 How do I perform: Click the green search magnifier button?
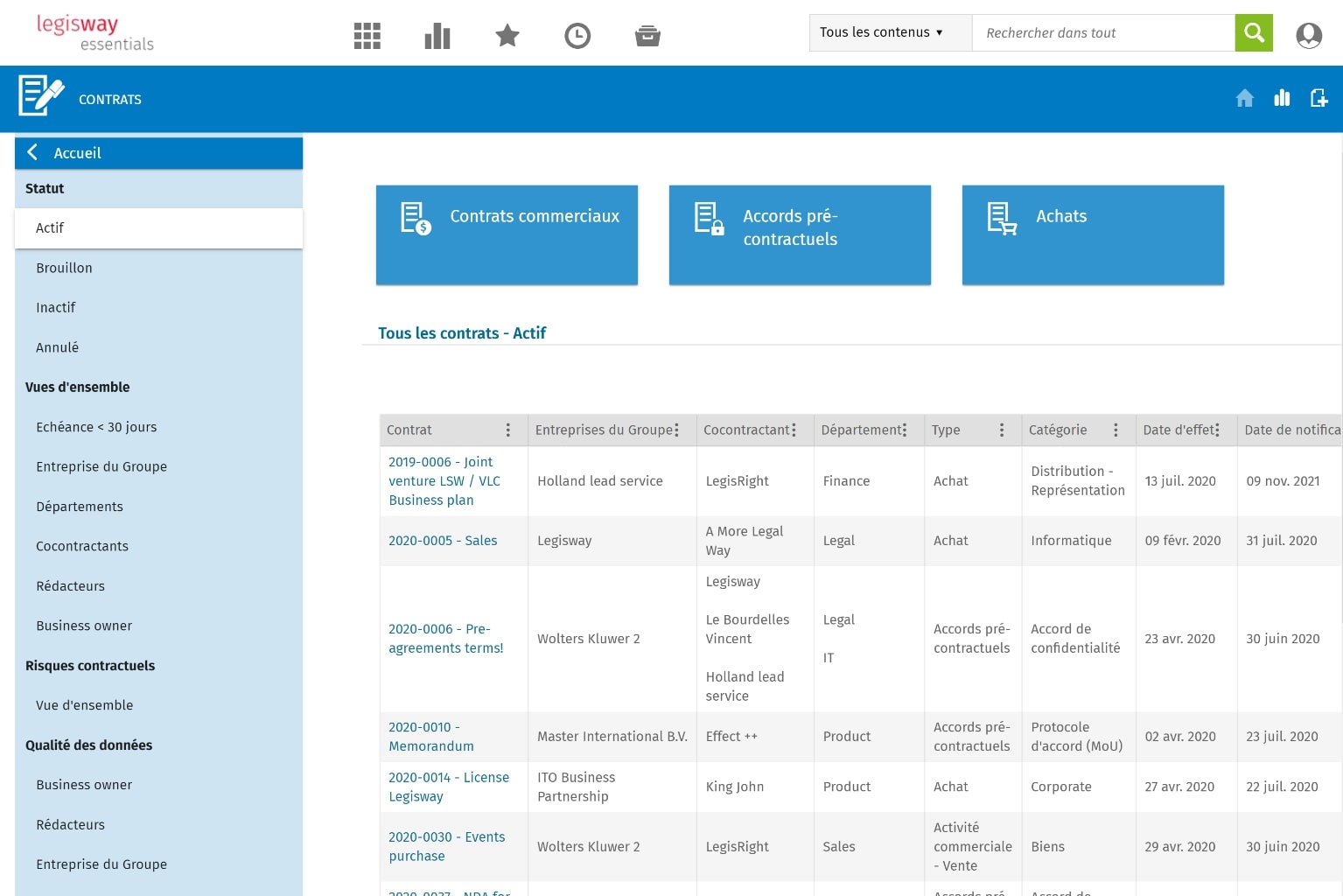pos(1254,33)
